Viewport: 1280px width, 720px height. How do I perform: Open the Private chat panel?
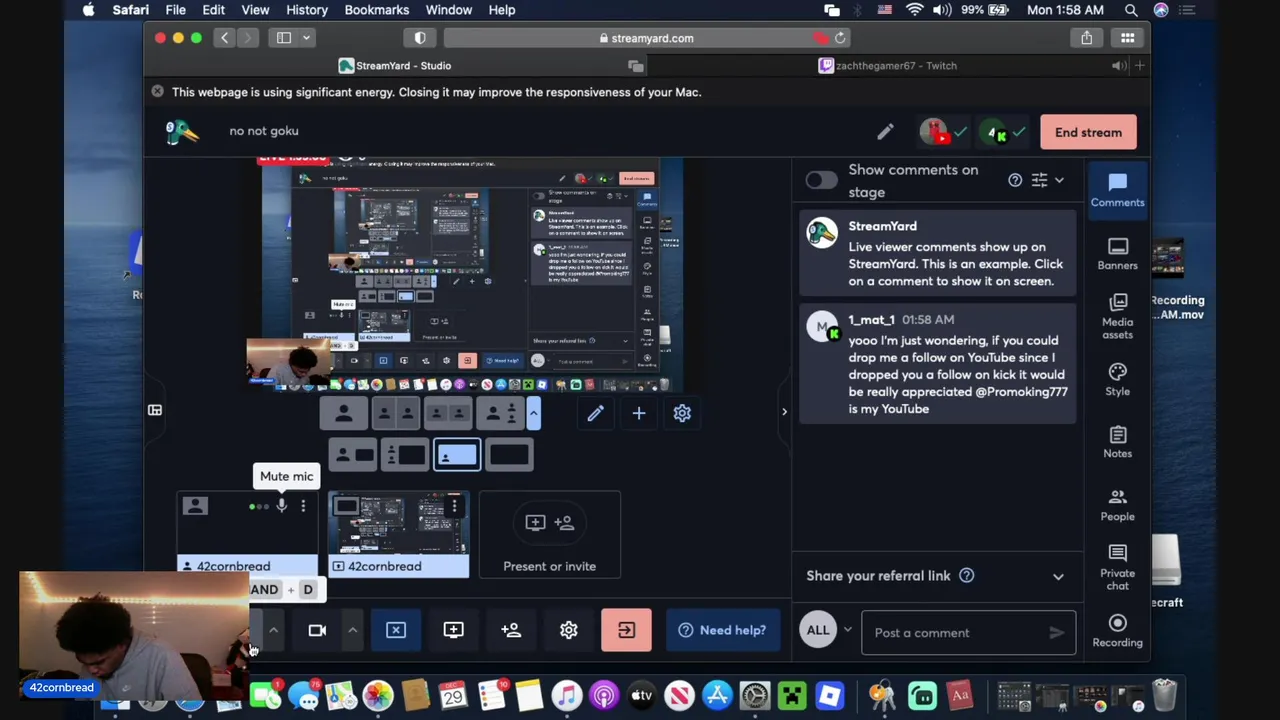coord(1117,566)
